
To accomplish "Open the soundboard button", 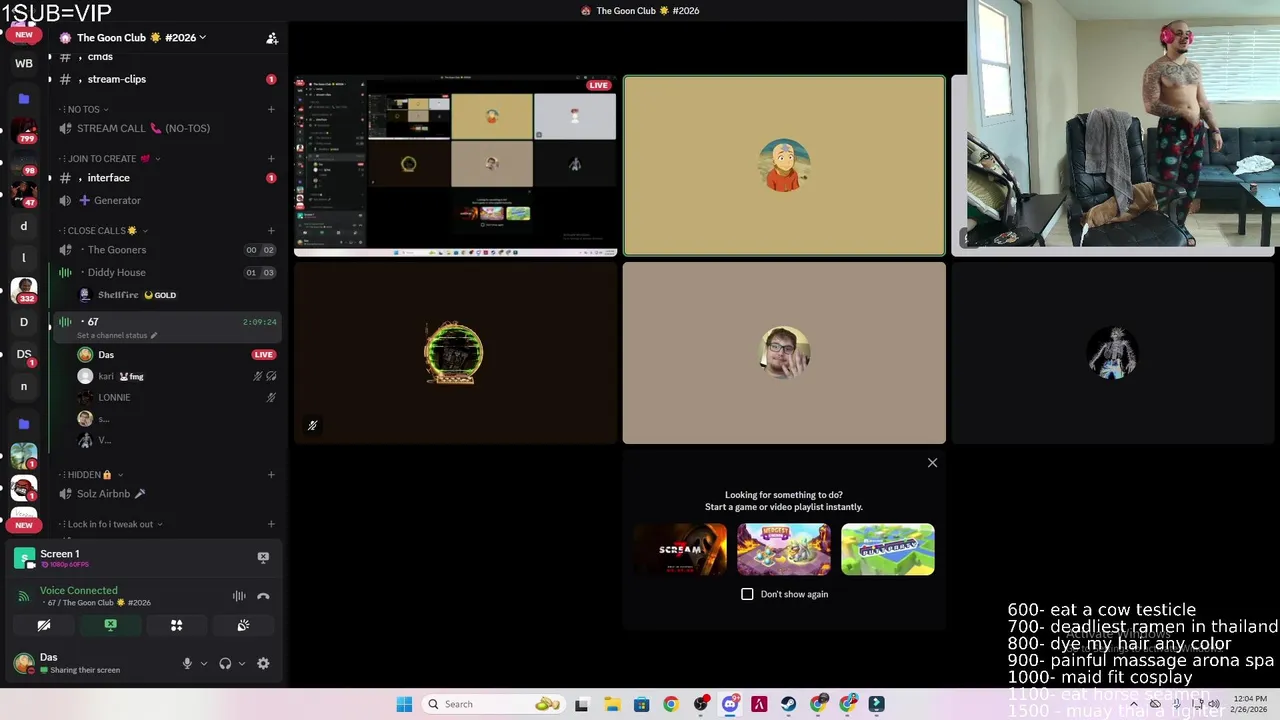I will point(243,625).
